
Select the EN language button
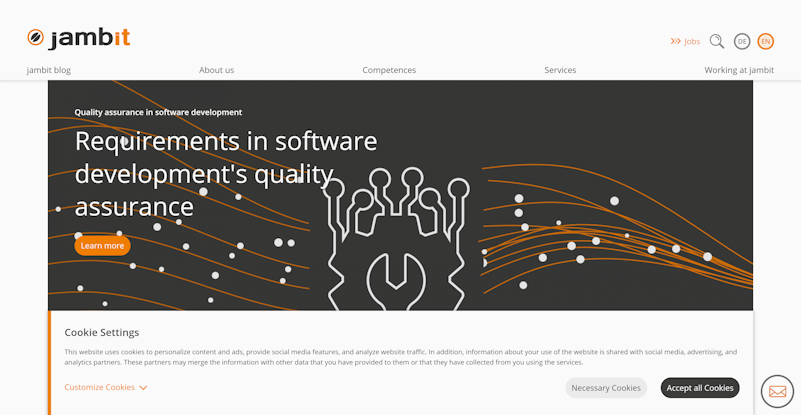coord(765,41)
